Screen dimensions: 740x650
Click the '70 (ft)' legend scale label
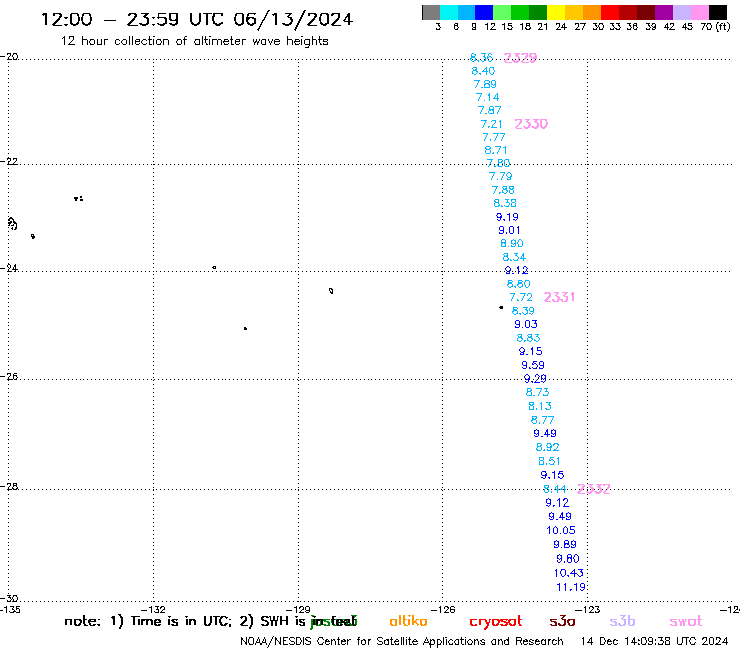tap(715, 26)
